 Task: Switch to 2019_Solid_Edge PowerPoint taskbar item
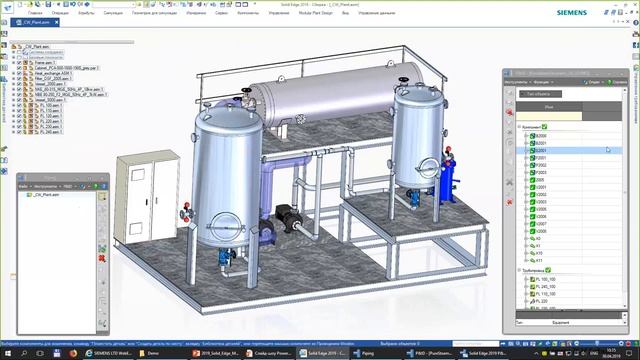pos(216,353)
